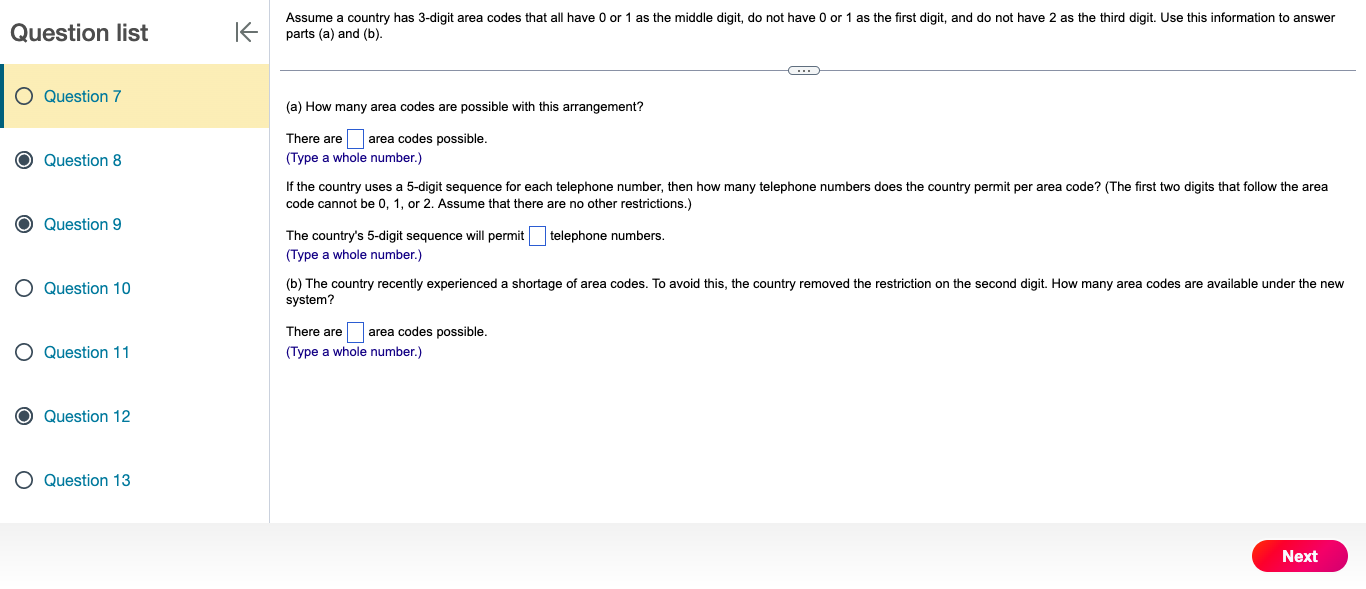
Task: Open Question 13 from the list
Action: click(86, 480)
